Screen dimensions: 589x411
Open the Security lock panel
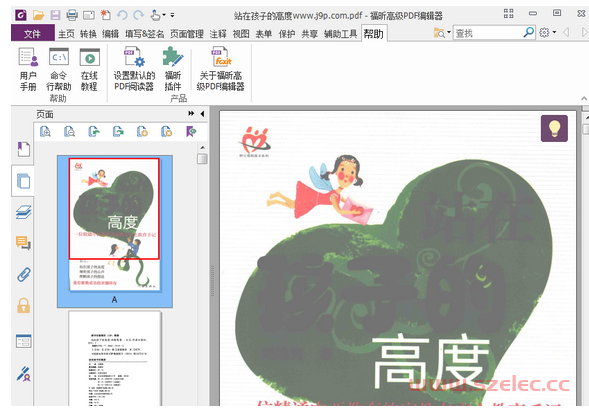point(23,305)
